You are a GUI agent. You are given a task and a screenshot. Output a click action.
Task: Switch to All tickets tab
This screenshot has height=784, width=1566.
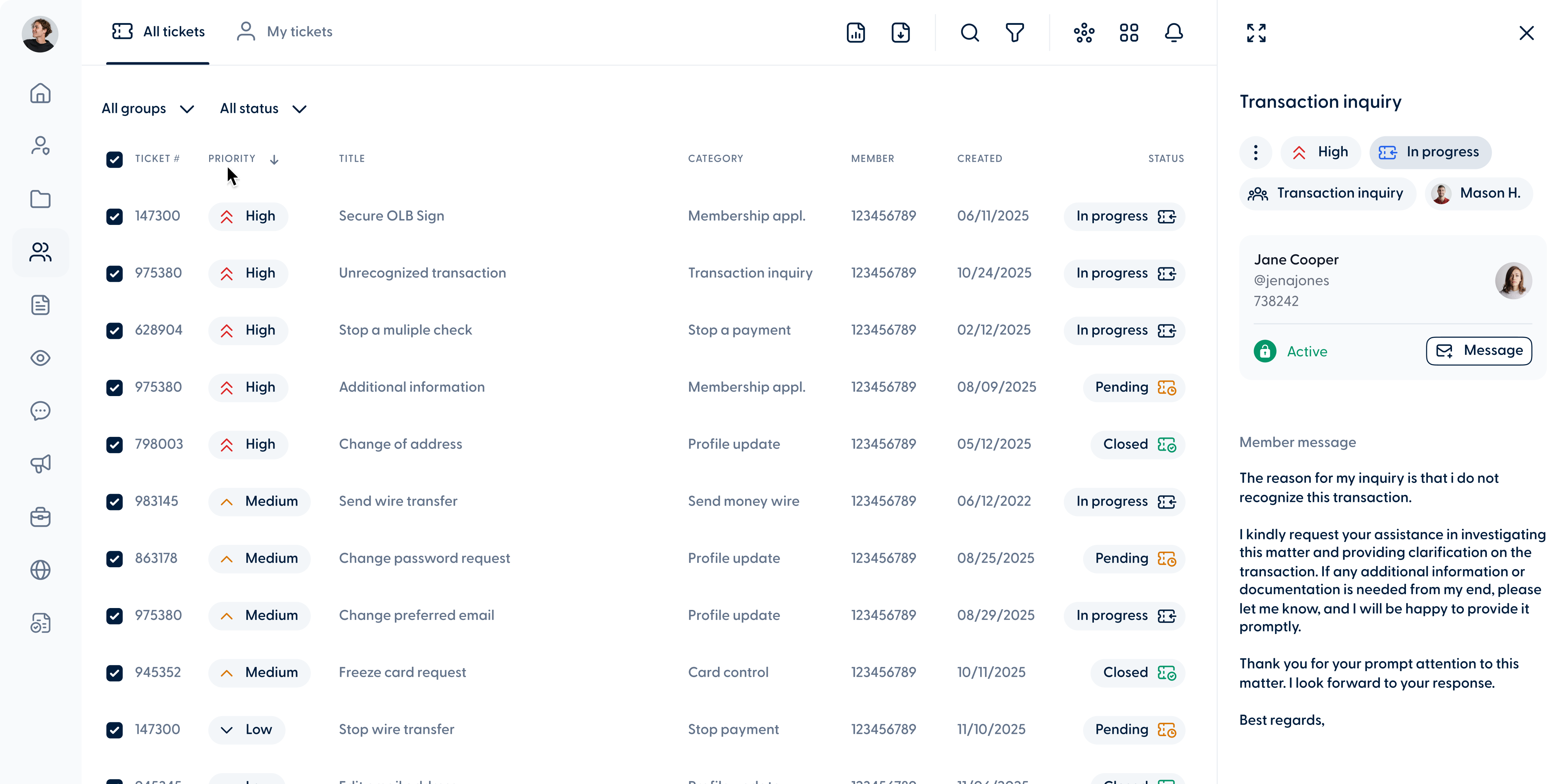tap(158, 32)
